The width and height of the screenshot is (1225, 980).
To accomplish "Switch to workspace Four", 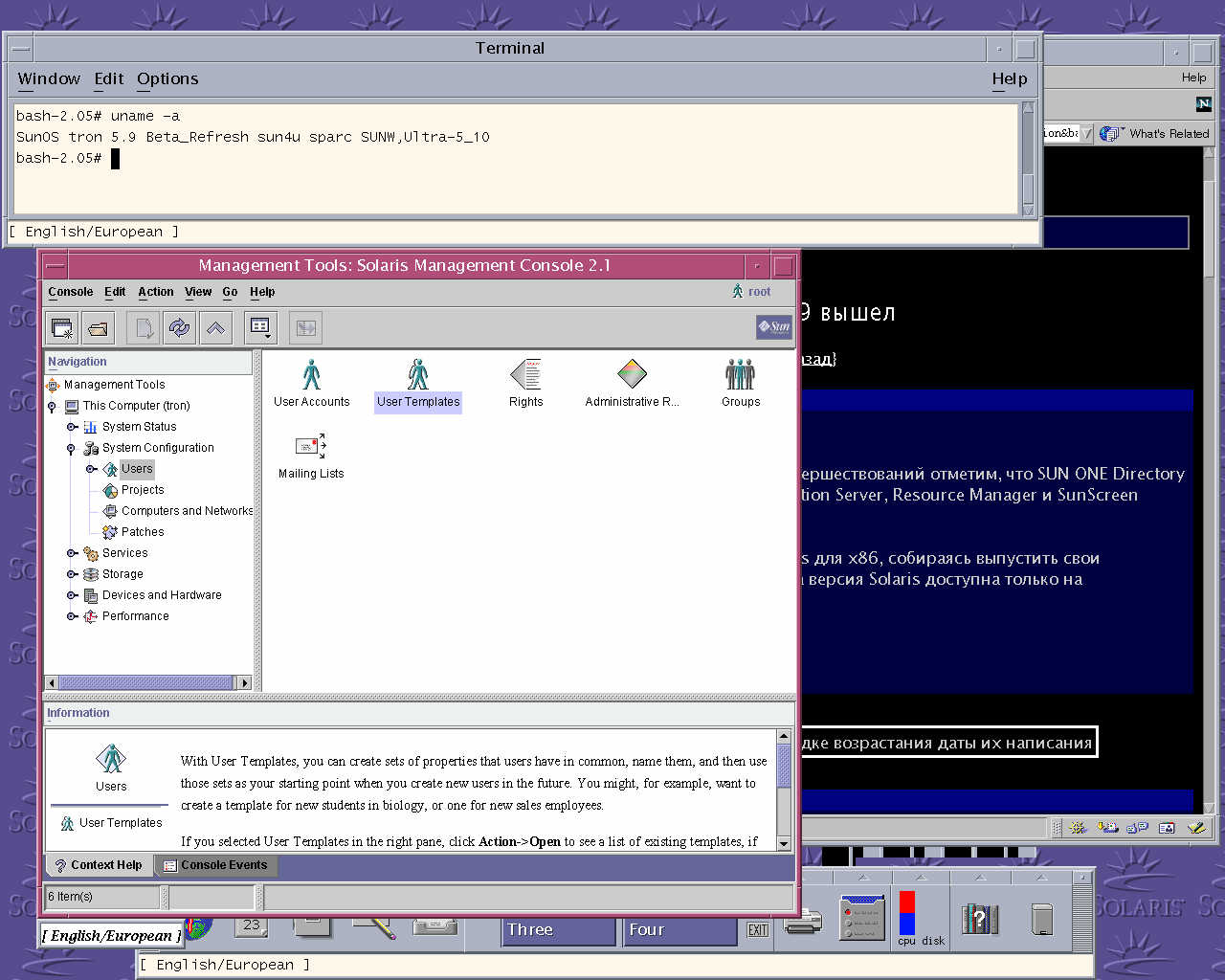I will click(x=680, y=930).
